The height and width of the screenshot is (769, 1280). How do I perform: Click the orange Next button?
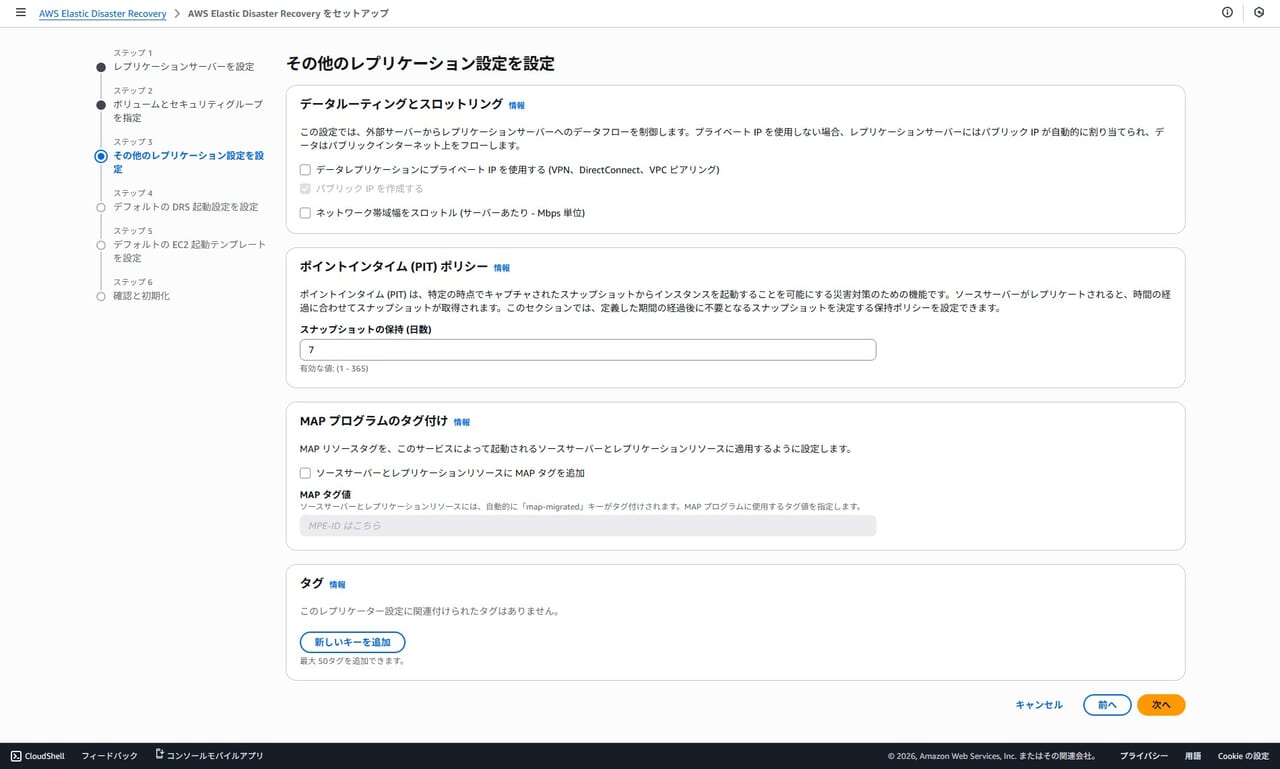[x=1160, y=705]
